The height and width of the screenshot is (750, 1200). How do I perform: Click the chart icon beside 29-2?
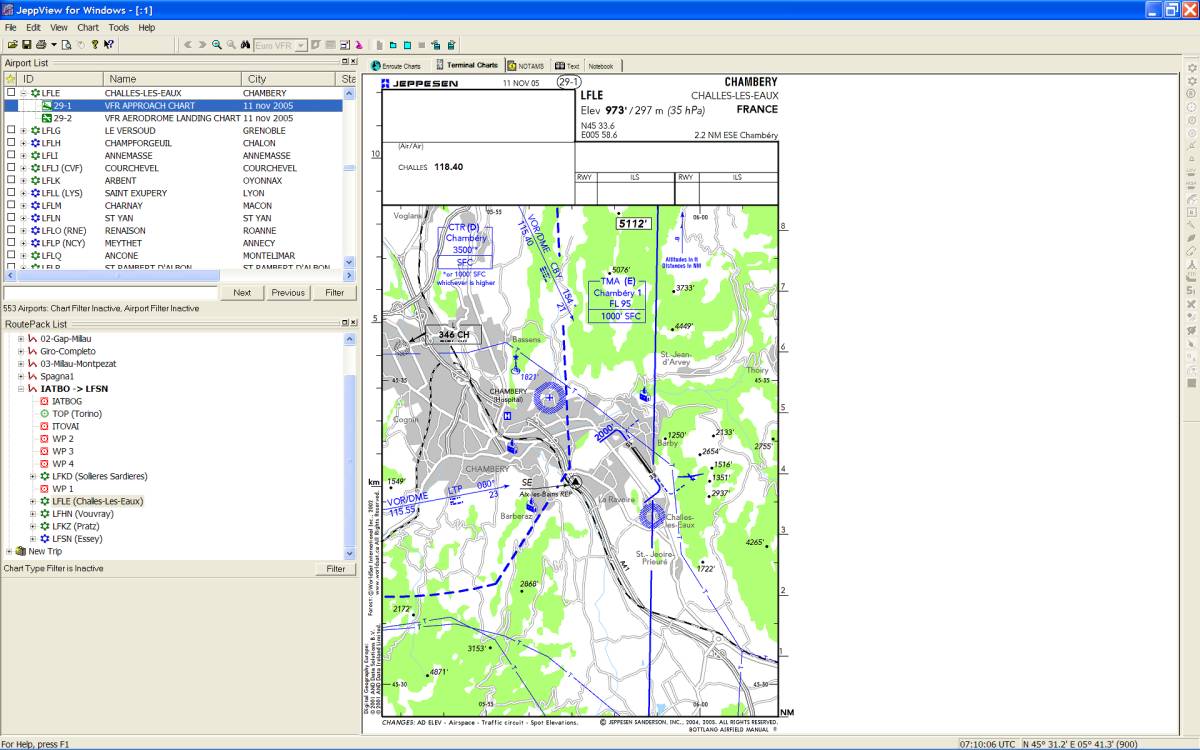(46, 118)
